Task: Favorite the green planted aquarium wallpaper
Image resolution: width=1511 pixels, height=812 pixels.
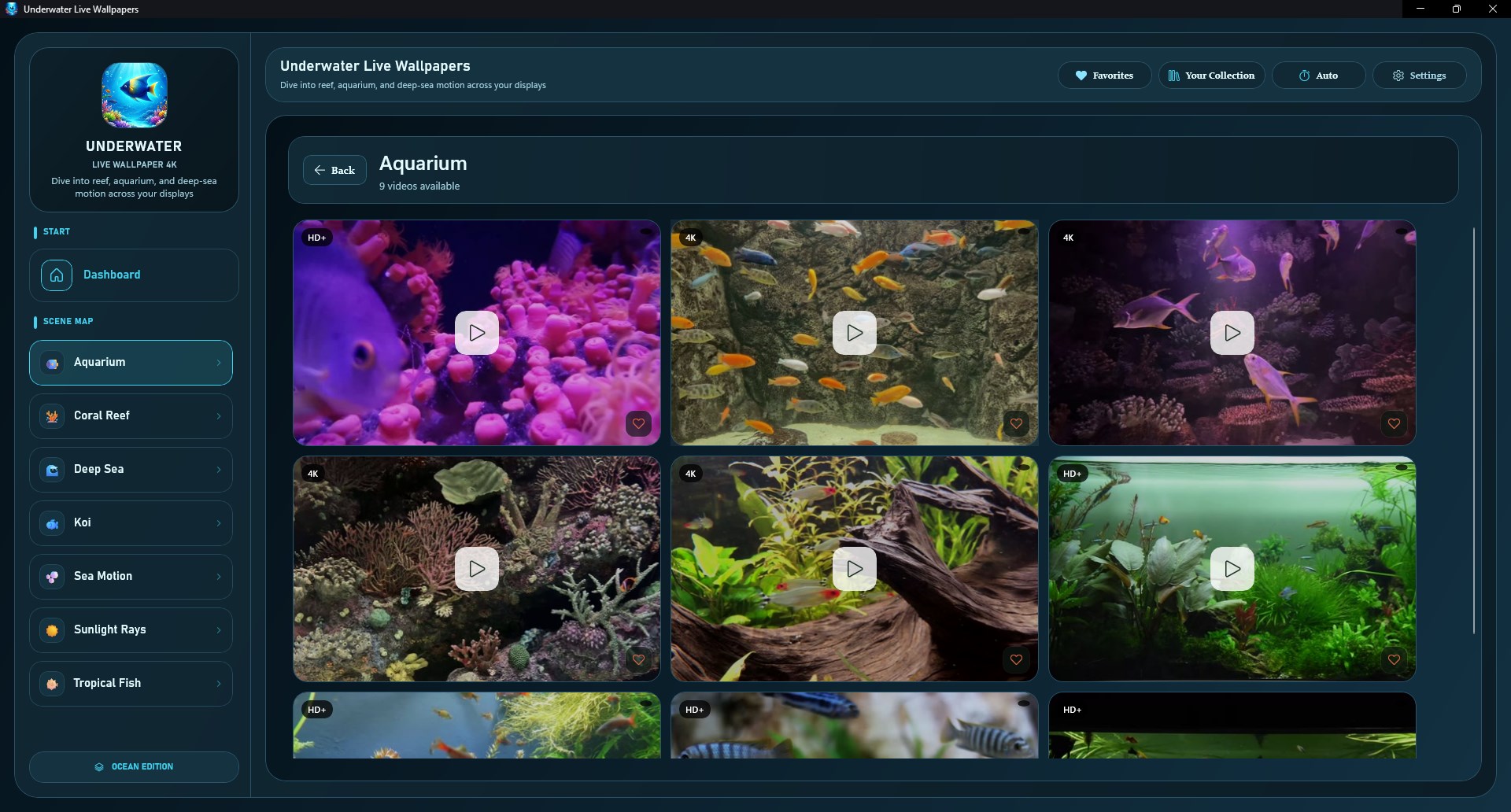Action: click(1394, 659)
